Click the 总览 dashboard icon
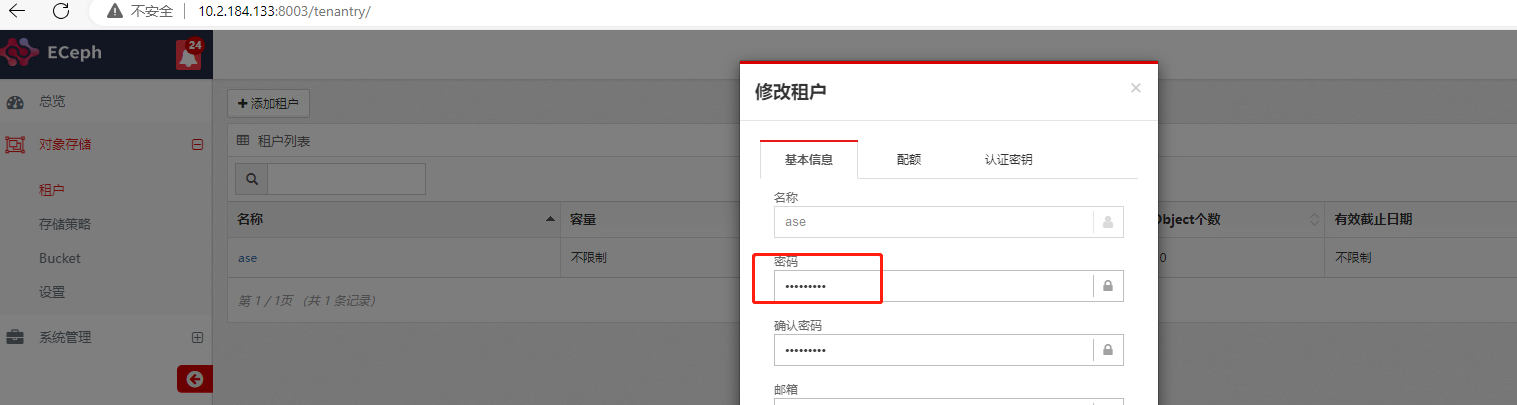 (x=15, y=102)
